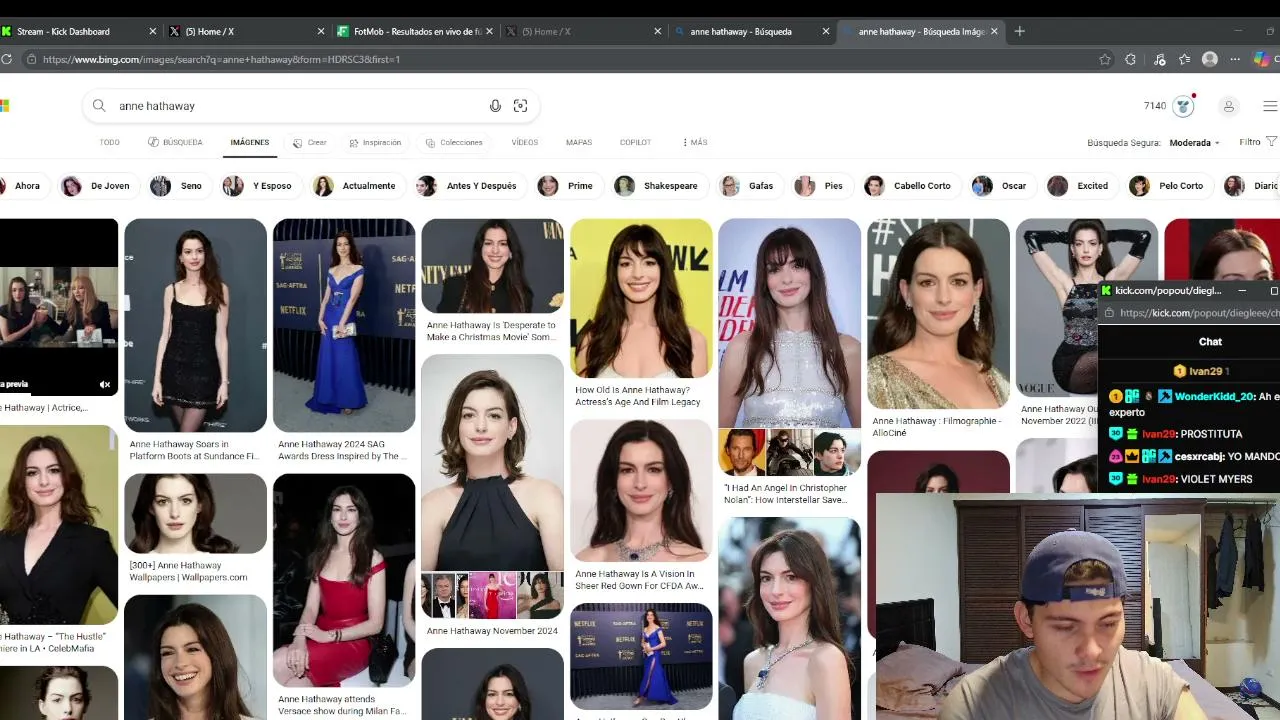Close the Stream - Kick Dashboard tab

point(153,31)
